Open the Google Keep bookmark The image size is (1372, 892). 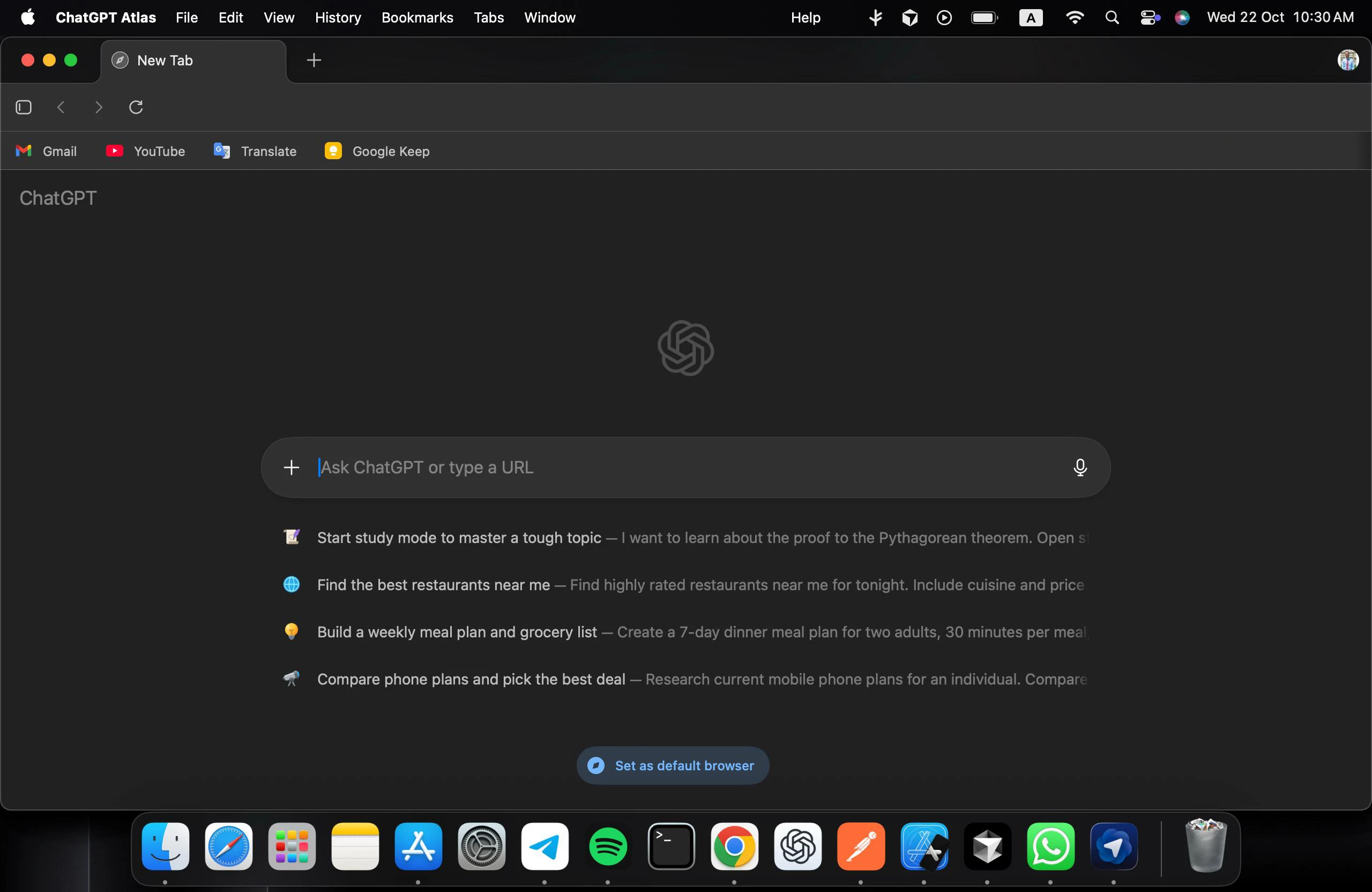377,151
